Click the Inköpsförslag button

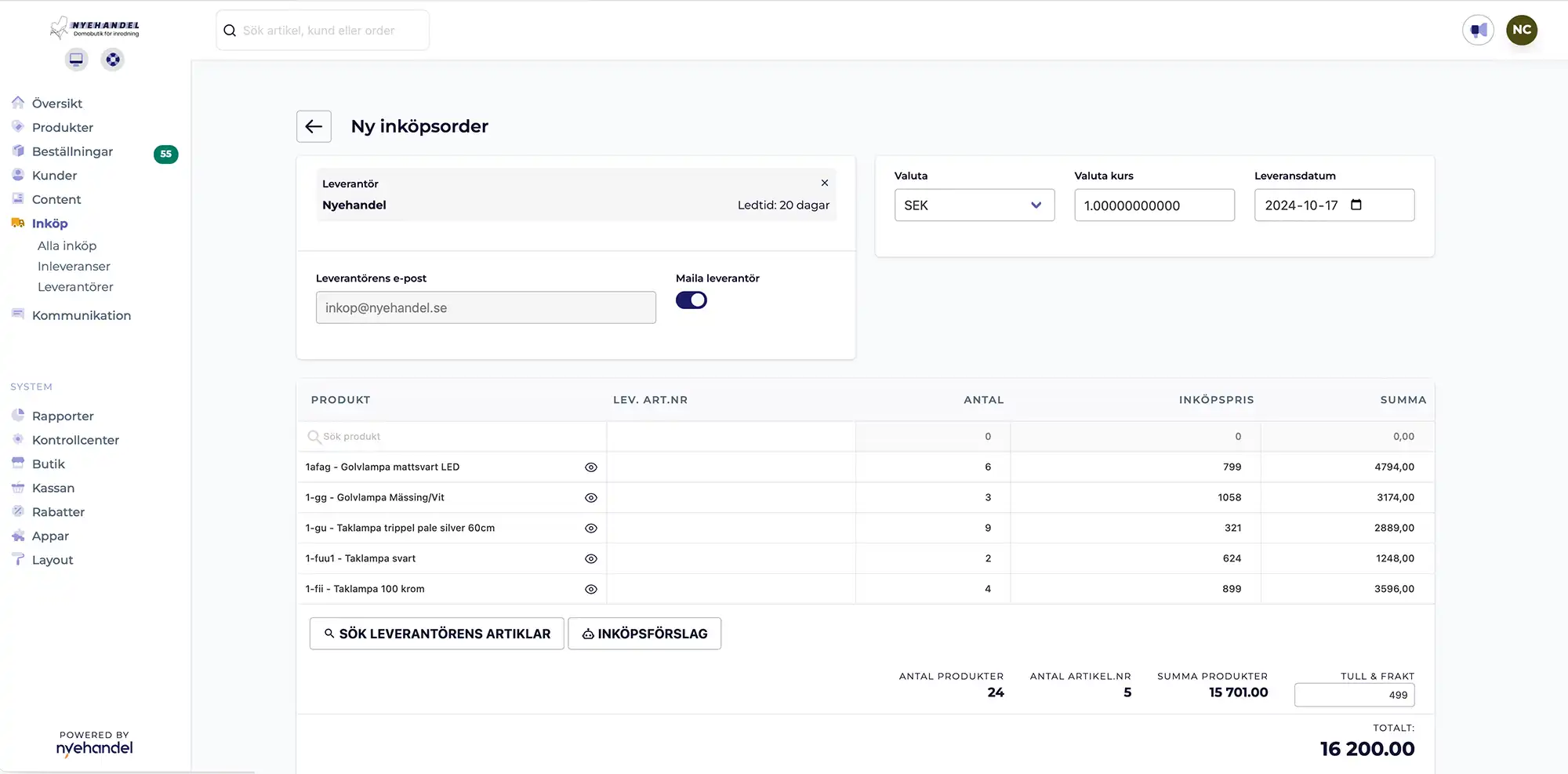point(644,634)
